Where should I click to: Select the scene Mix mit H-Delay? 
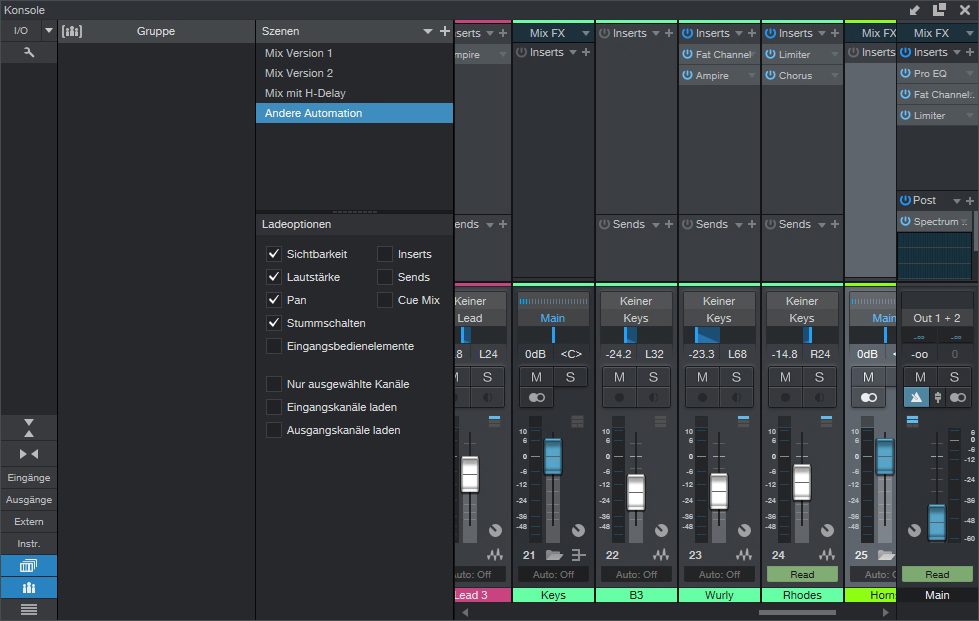pyautogui.click(x=305, y=93)
